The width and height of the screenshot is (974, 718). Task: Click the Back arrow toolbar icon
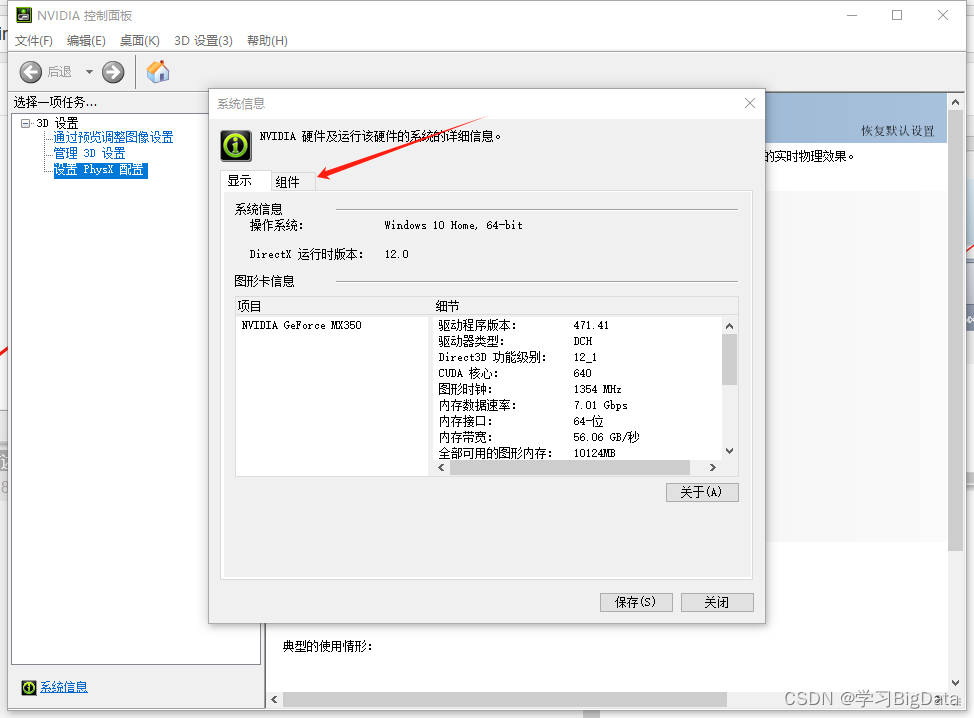(x=30, y=72)
